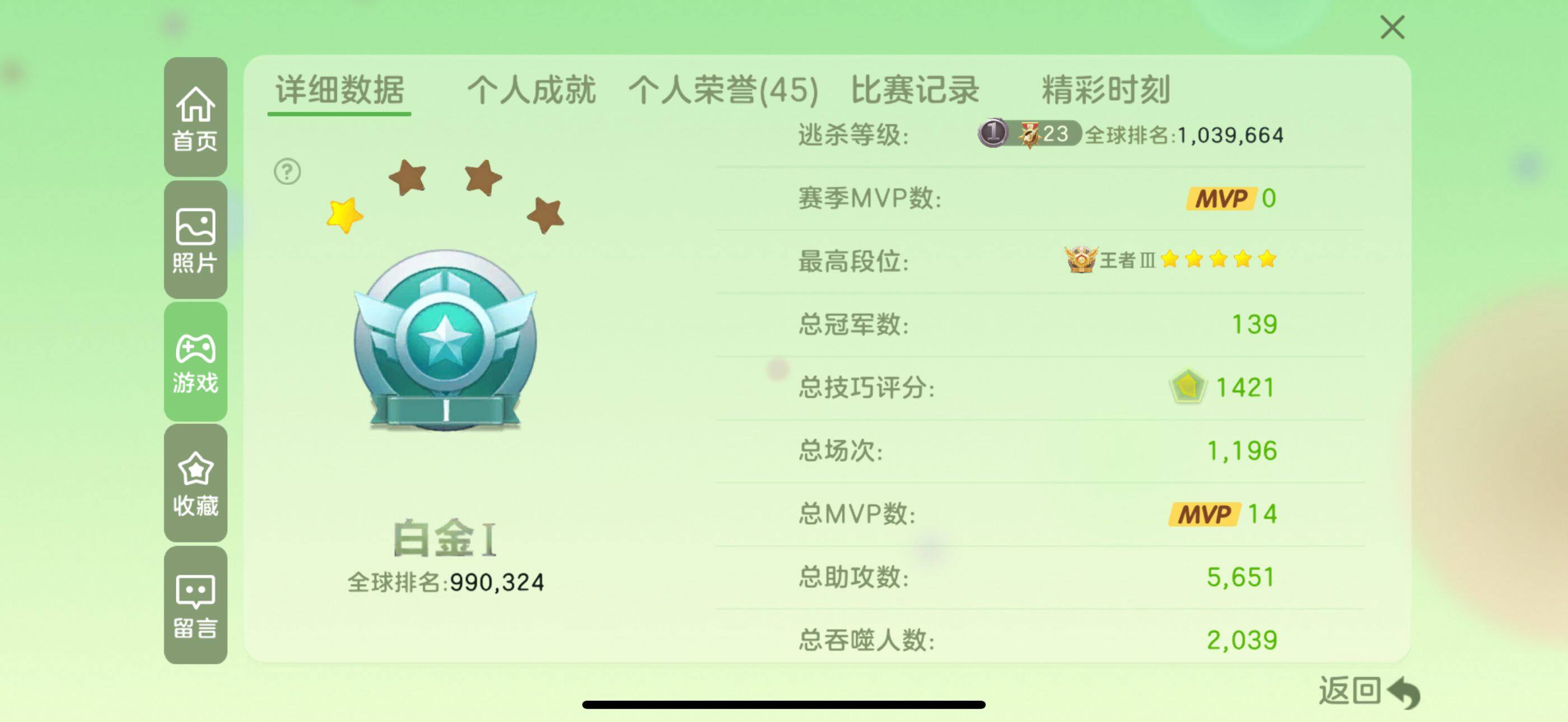Click the 王者 crown rank icon
The height and width of the screenshot is (722, 1568).
[x=1080, y=259]
